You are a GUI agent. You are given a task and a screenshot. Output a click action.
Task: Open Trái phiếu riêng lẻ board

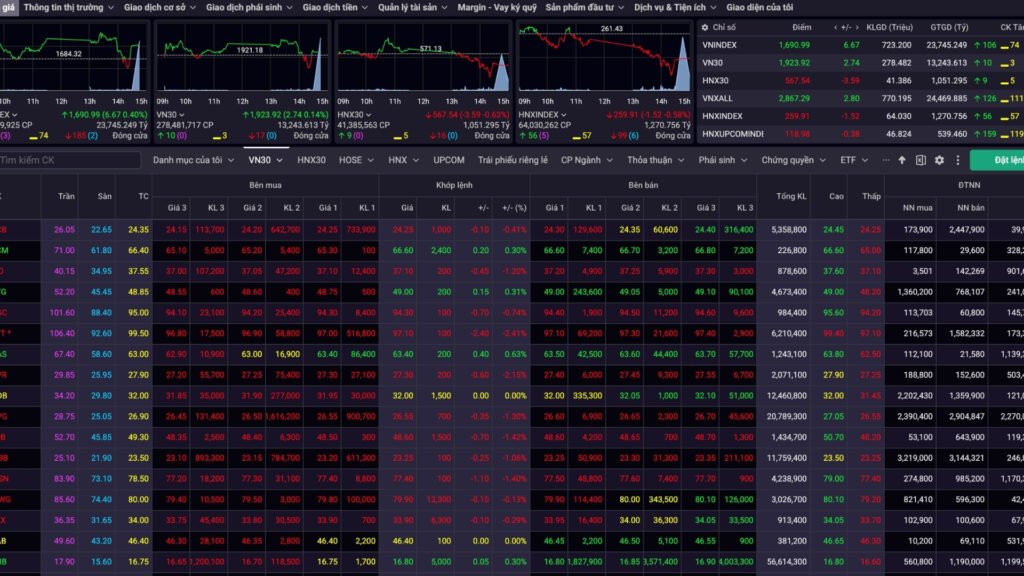(x=512, y=160)
